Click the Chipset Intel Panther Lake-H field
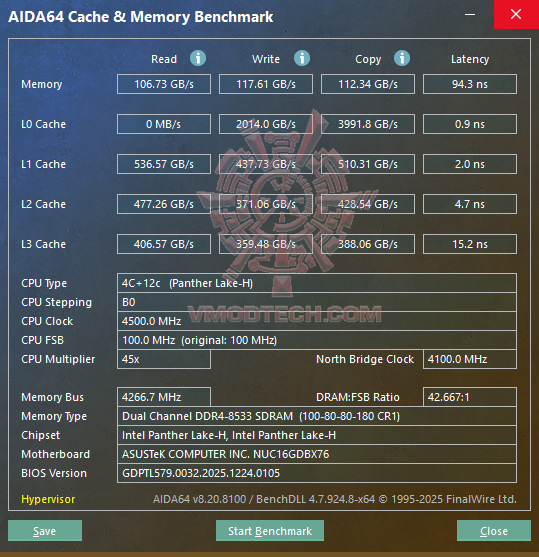 pos(317,435)
